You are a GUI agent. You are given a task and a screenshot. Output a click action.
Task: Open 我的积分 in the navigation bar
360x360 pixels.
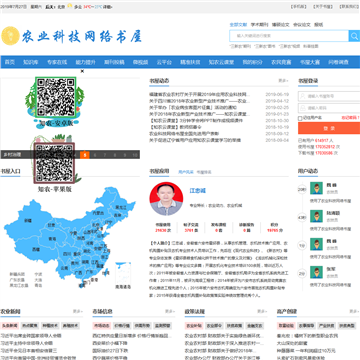coord(252,62)
